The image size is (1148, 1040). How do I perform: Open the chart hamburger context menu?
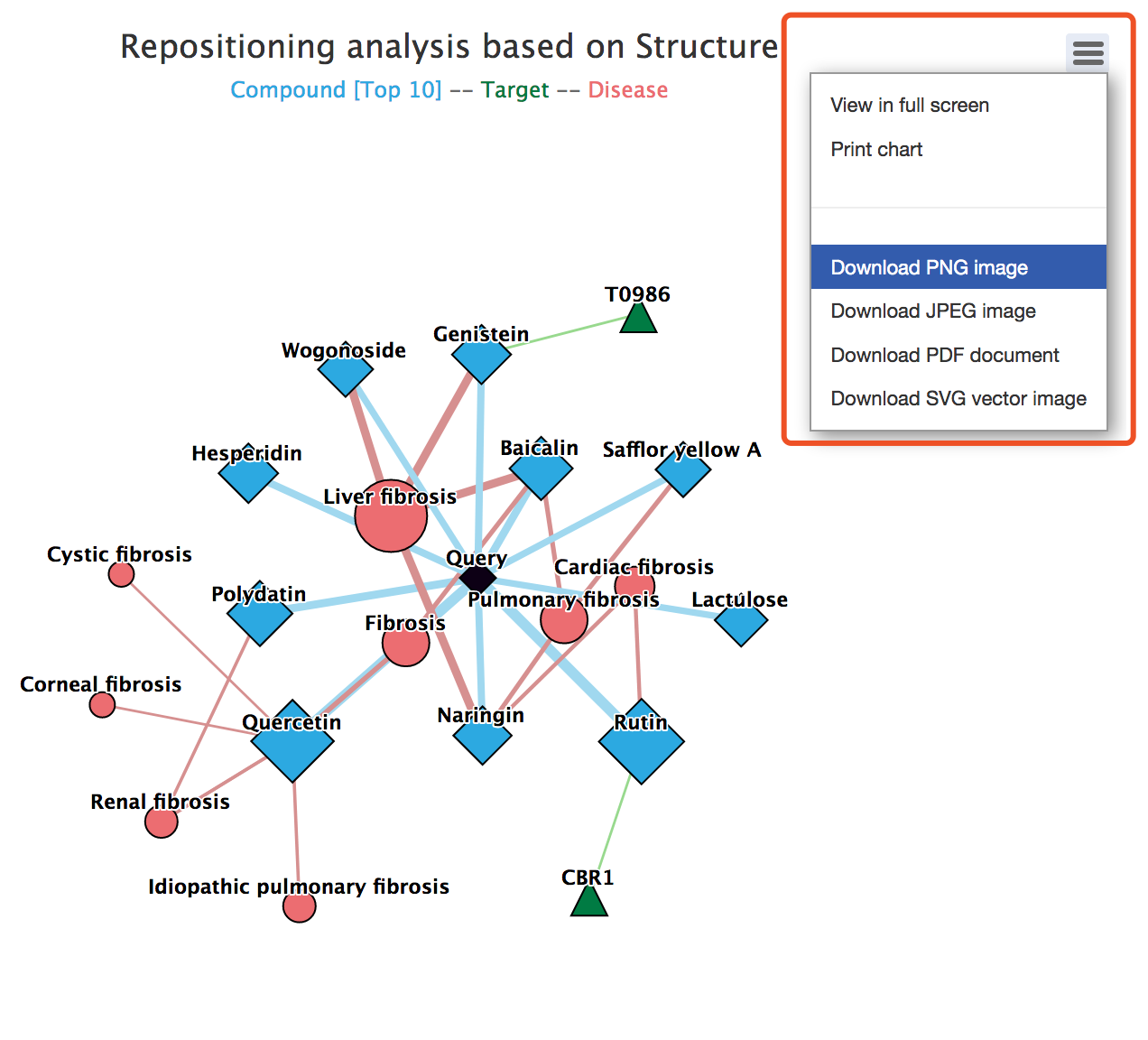pos(1088,54)
